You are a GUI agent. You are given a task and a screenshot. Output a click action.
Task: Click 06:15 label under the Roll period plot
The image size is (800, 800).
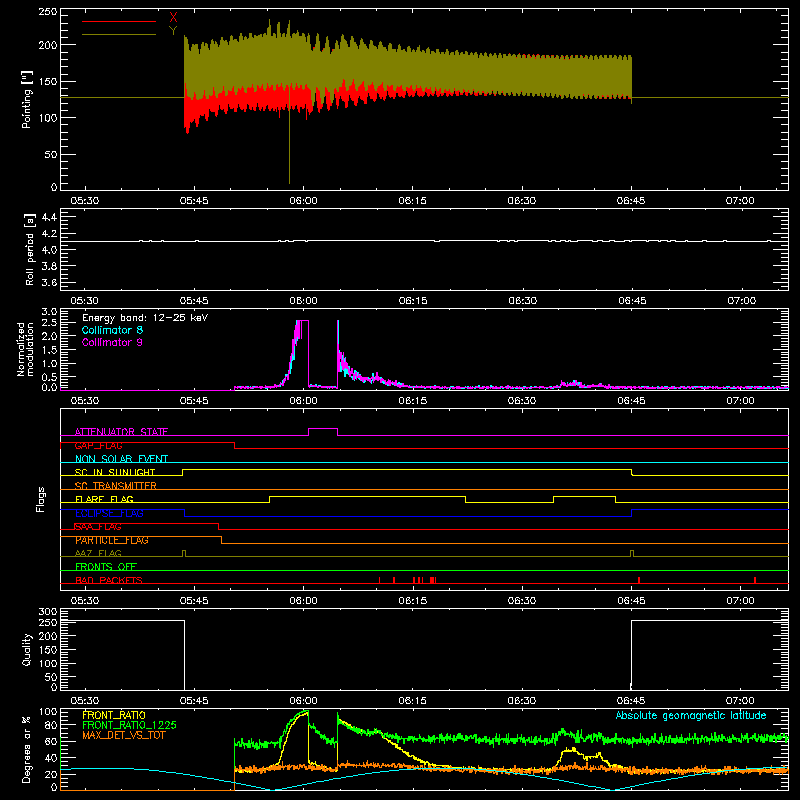[x=413, y=301]
